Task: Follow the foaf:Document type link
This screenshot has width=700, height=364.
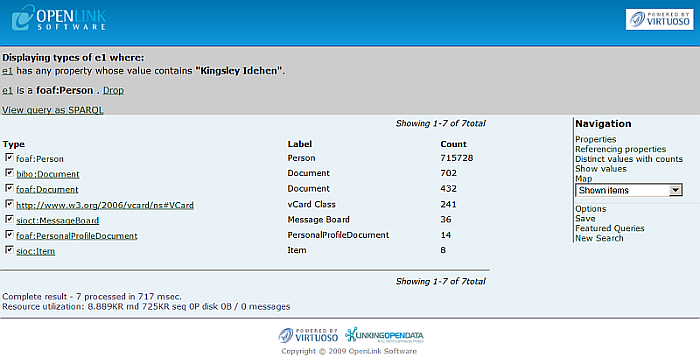Action: coord(47,189)
